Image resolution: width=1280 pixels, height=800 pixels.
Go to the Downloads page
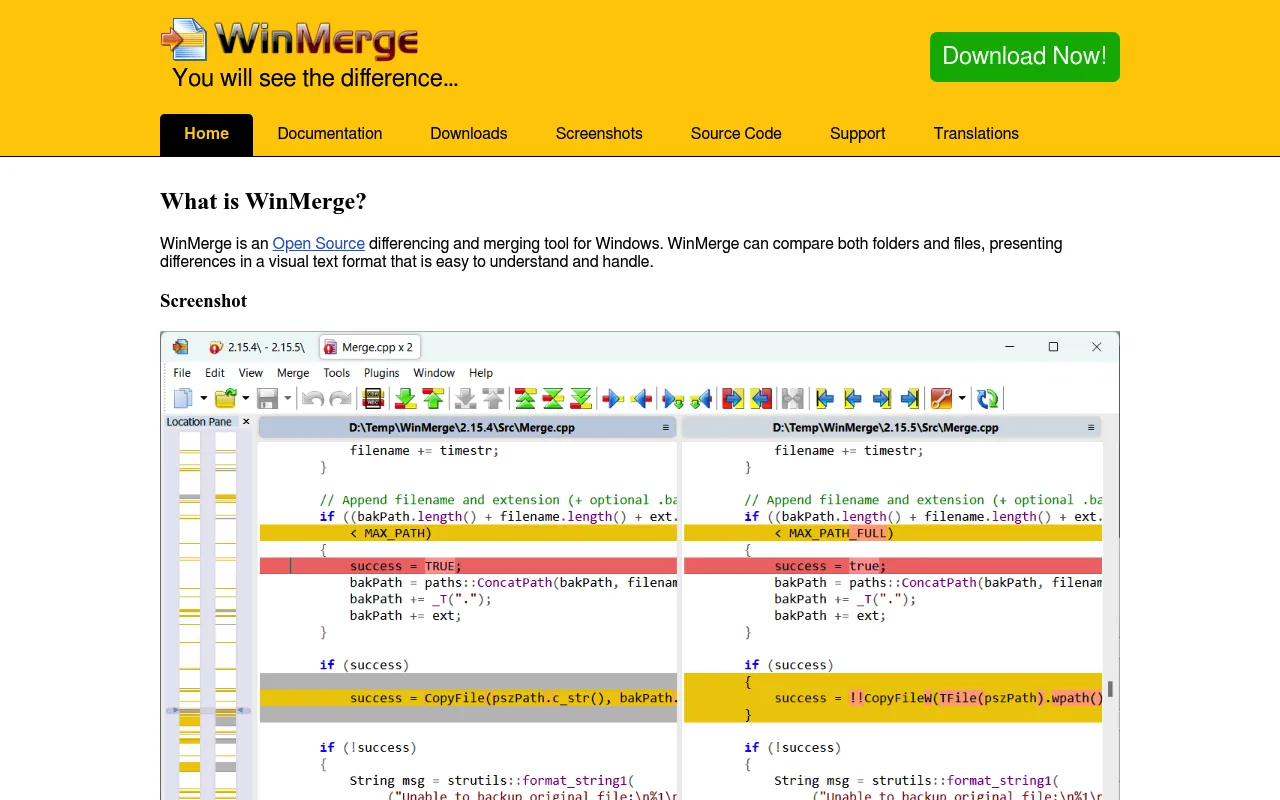pos(469,134)
